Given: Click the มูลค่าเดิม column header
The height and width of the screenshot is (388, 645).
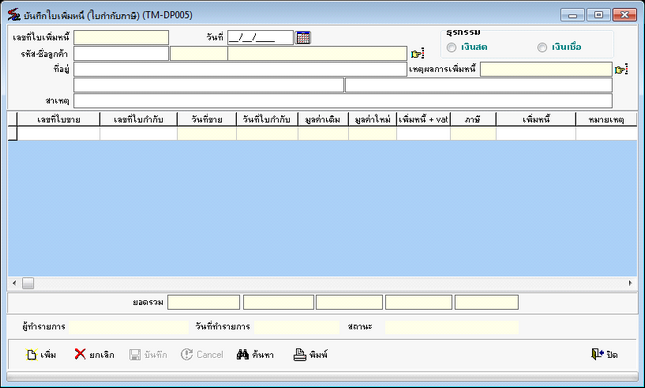Looking at the screenshot, I should point(323,119).
